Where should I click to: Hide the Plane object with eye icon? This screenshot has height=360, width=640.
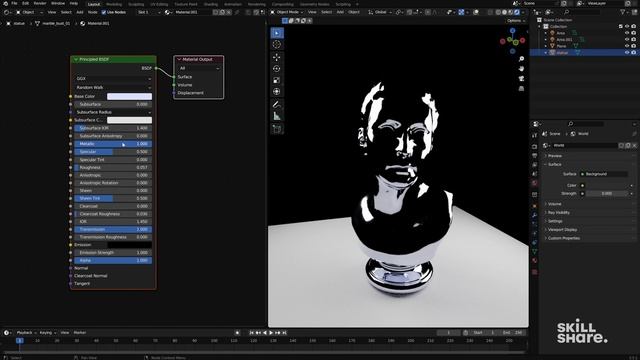click(x=627, y=46)
